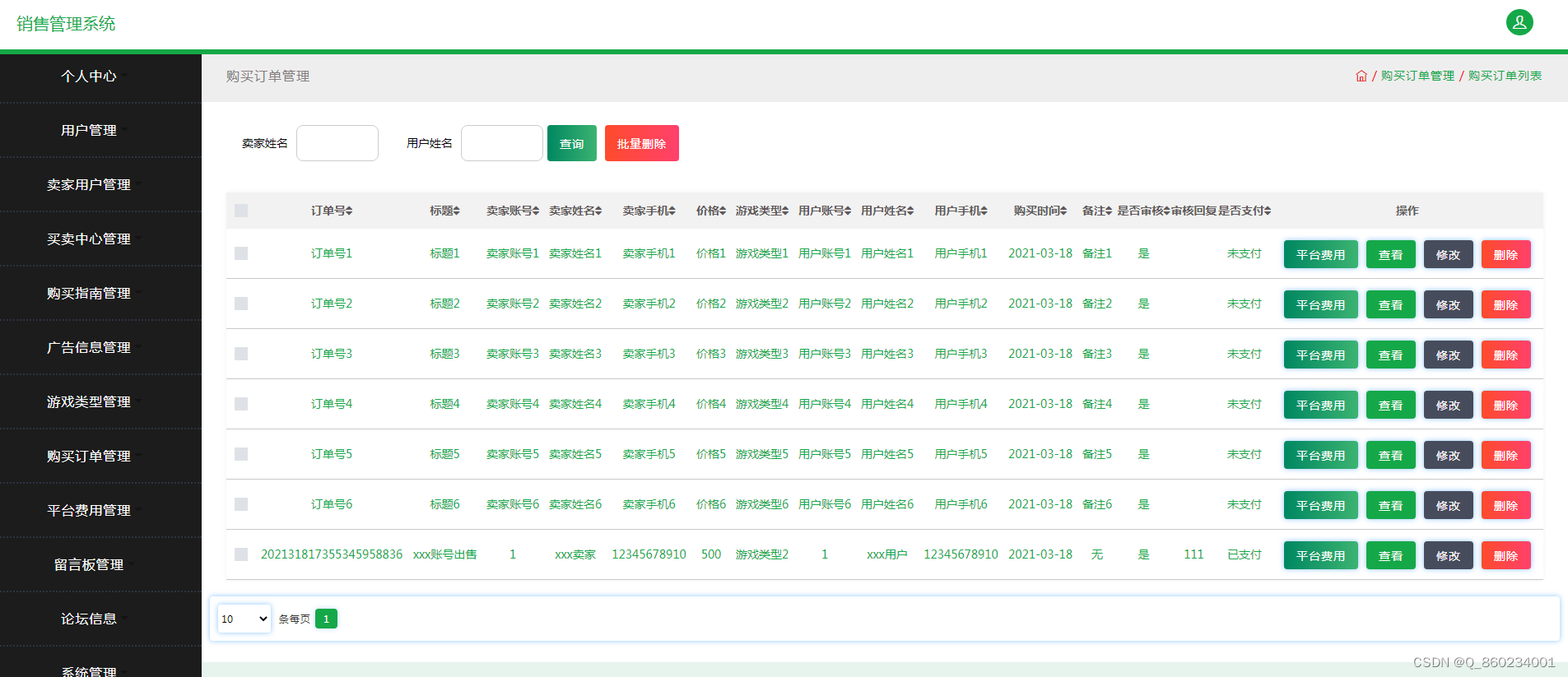Sort table by 购买时间 column
1568x677 pixels.
point(1040,211)
